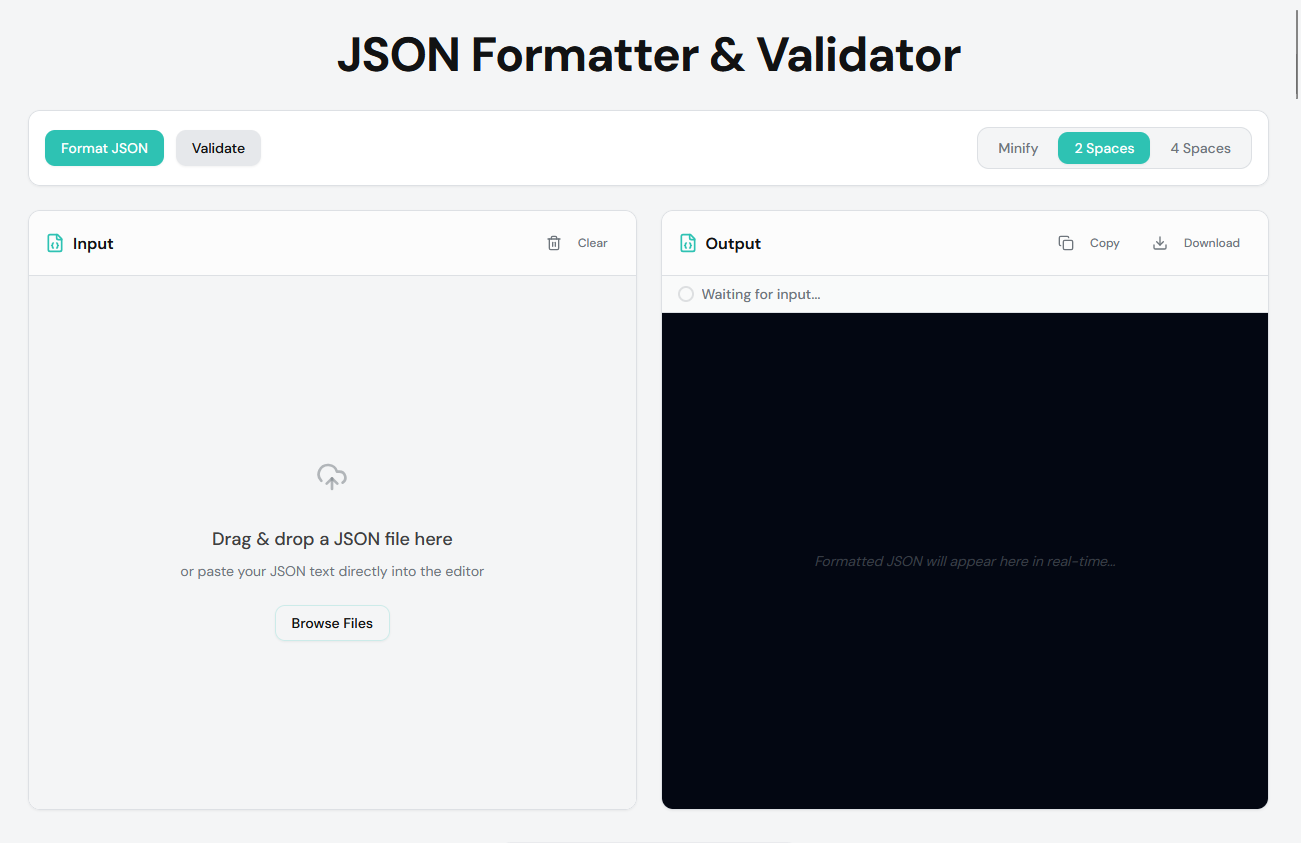Click the copy icon in Output header
Image resolution: width=1301 pixels, height=843 pixels.
coord(1066,243)
